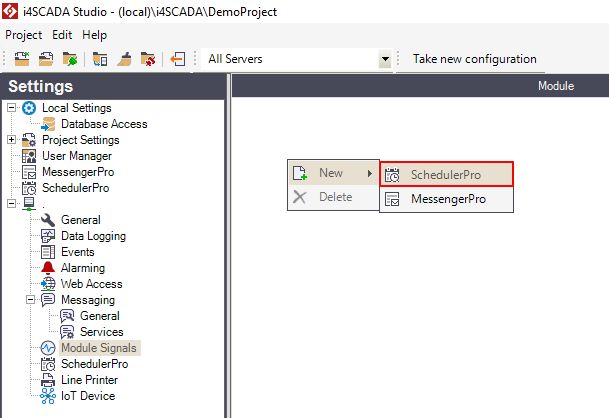Click the folder with red plug icon
The width and height of the screenshot is (609, 418).
(x=148, y=59)
